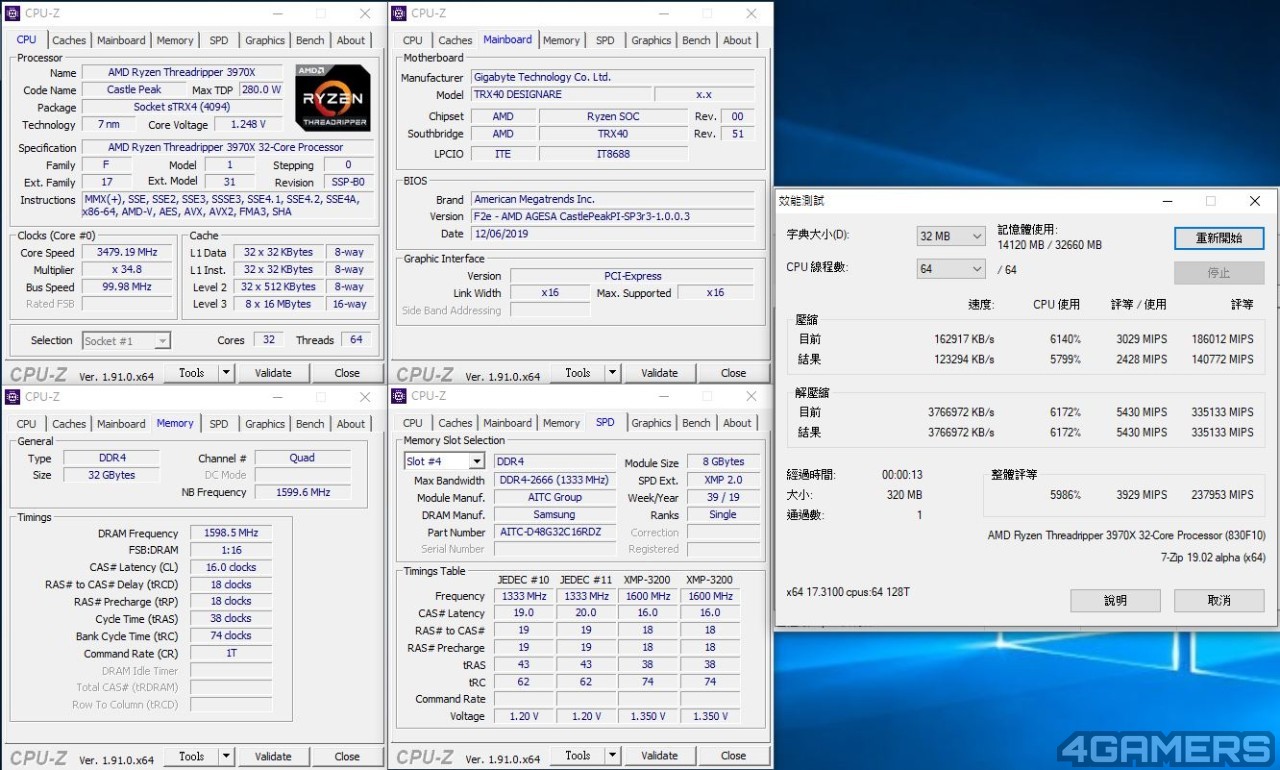Click the CPU-Z app icon in Memory window title bar
Screen dimensions: 1280x770
point(13,396)
